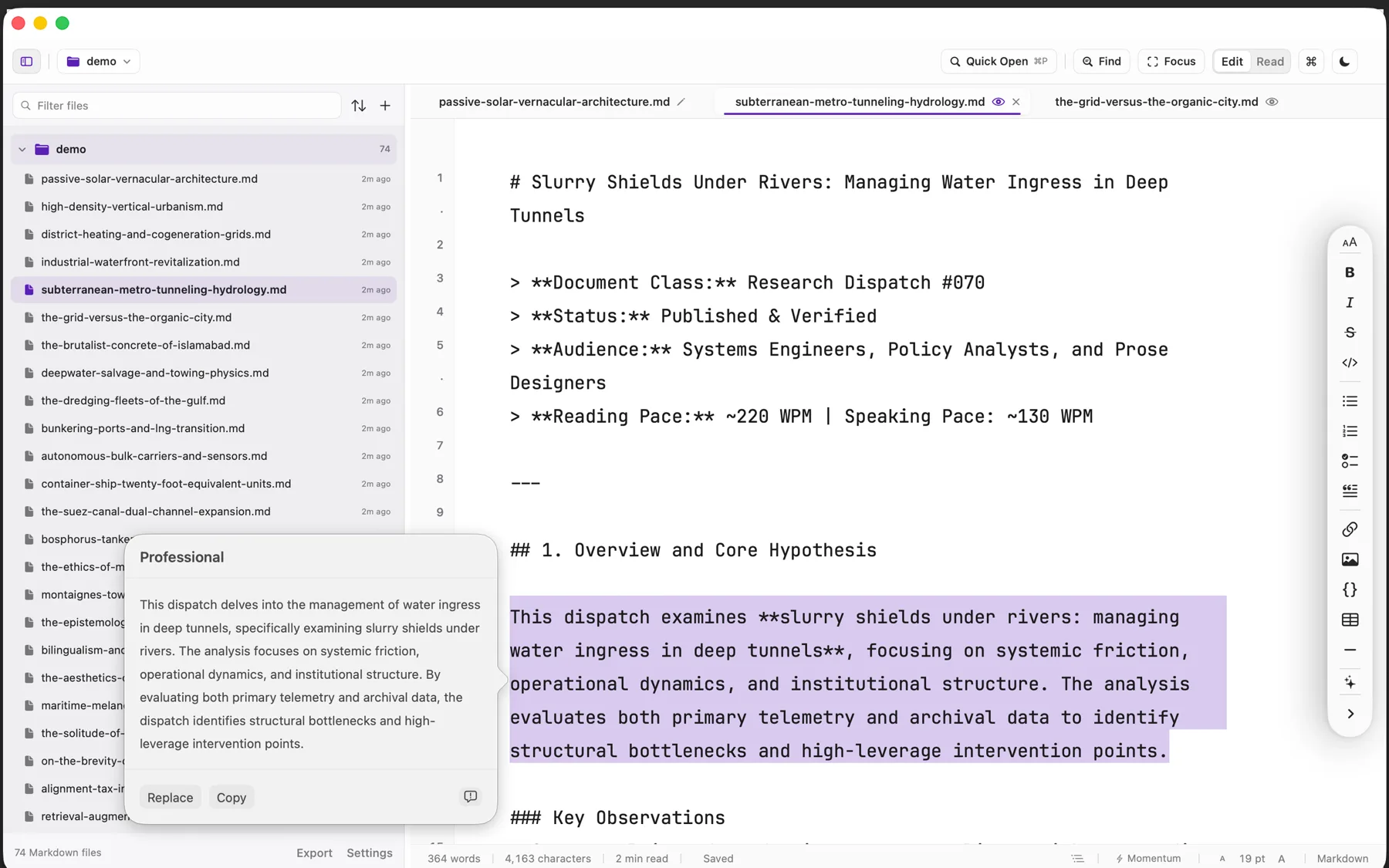Screen dimensions: 1389x868
Task: Insert a link
Action: pos(1350,529)
